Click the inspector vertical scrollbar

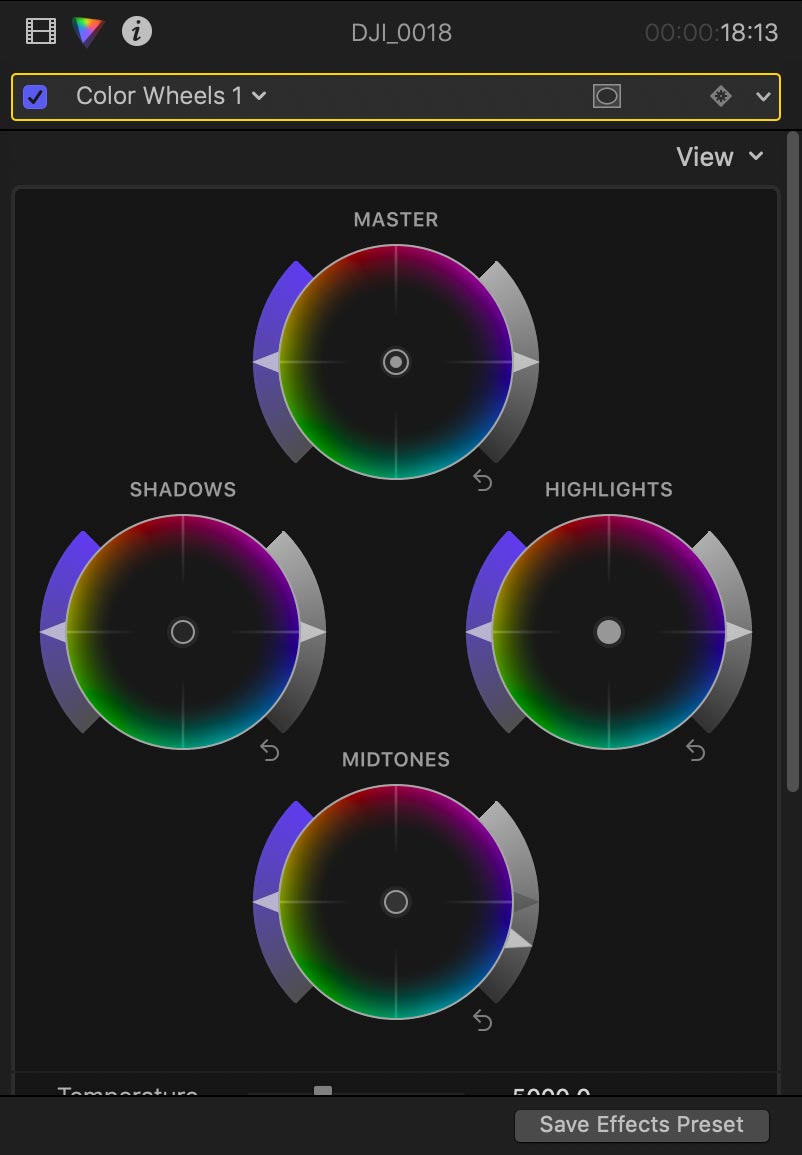click(x=792, y=460)
